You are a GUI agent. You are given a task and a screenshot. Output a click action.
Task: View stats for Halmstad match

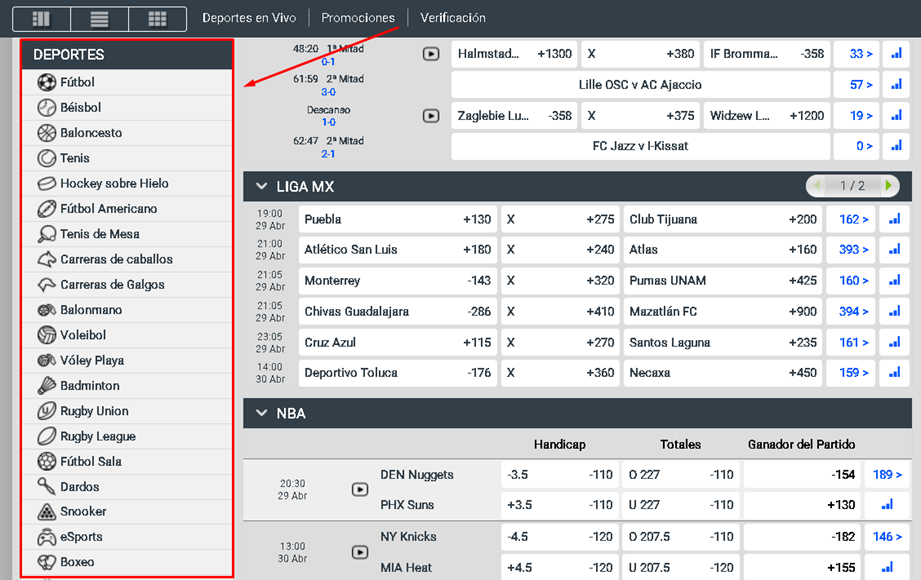click(x=896, y=54)
